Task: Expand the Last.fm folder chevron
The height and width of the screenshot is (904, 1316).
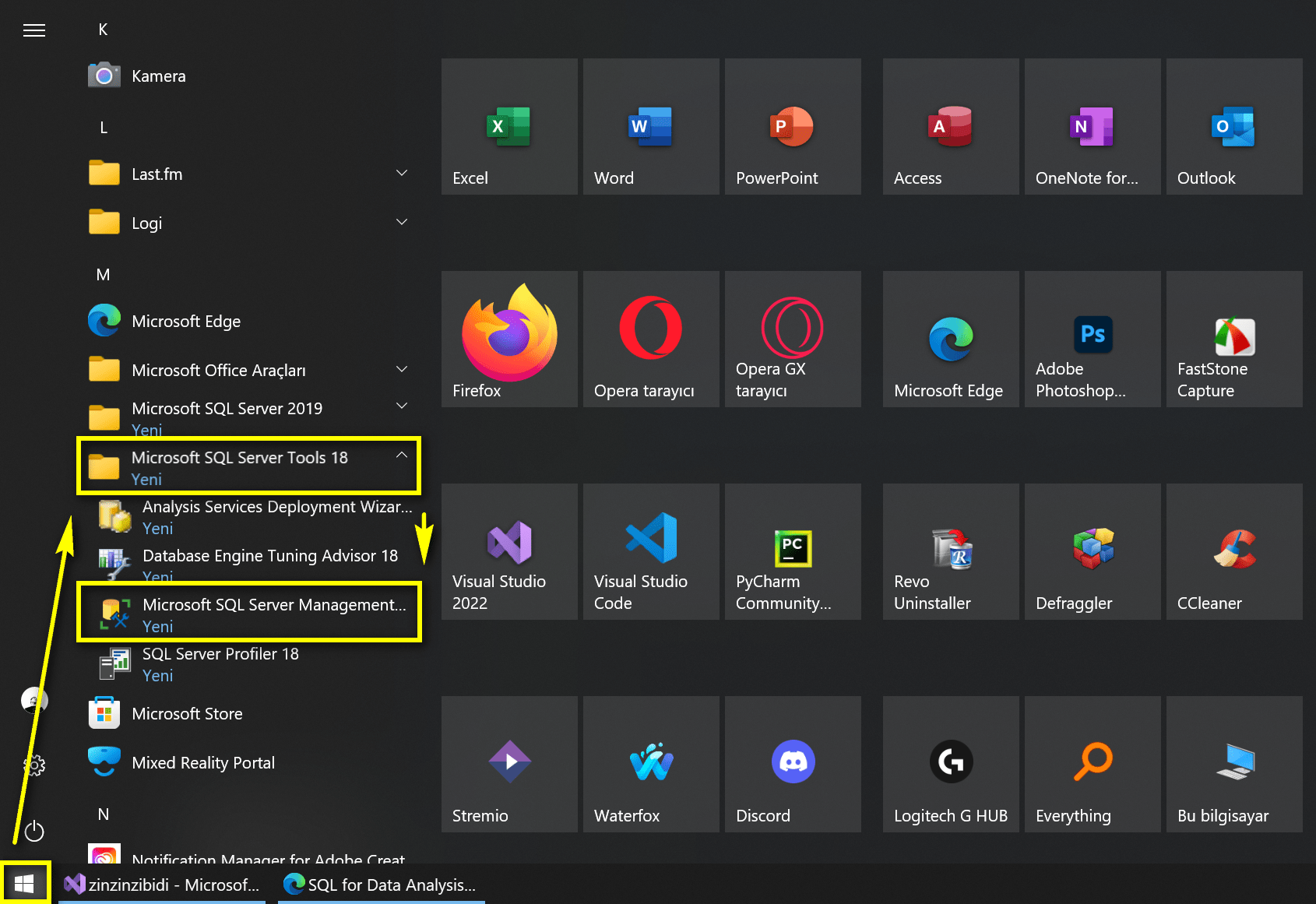Action: point(402,173)
